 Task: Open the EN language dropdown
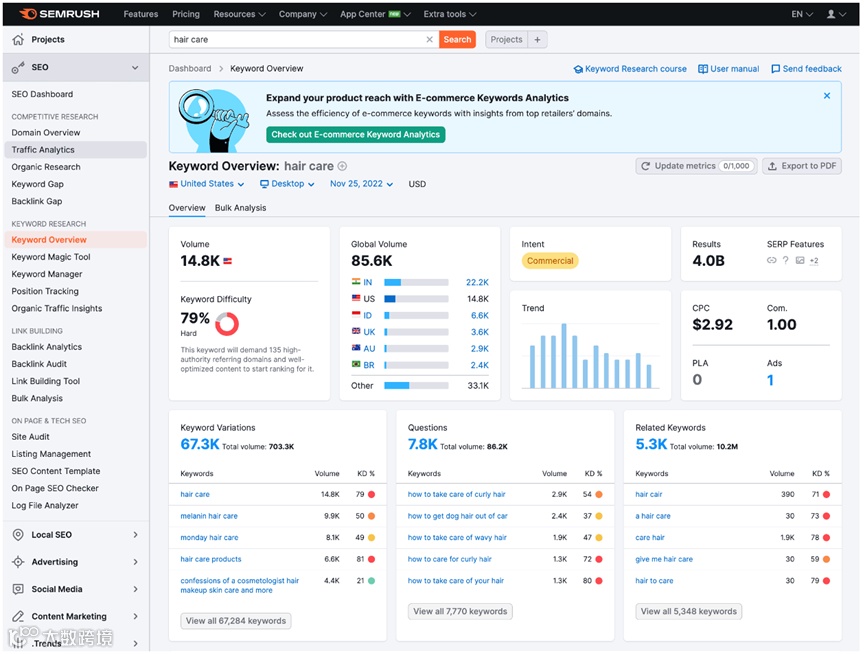[x=802, y=14]
